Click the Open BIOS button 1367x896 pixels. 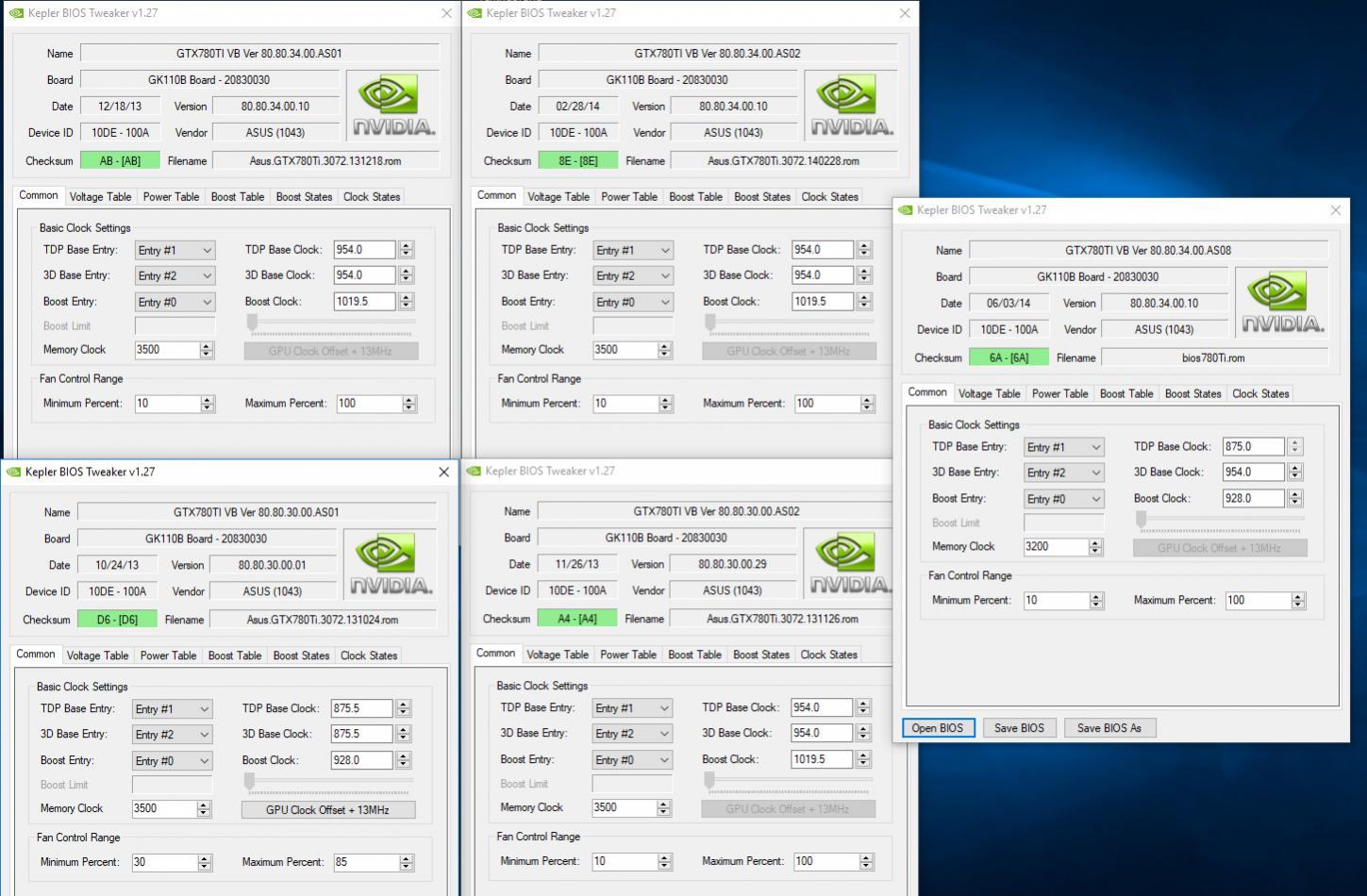938,728
